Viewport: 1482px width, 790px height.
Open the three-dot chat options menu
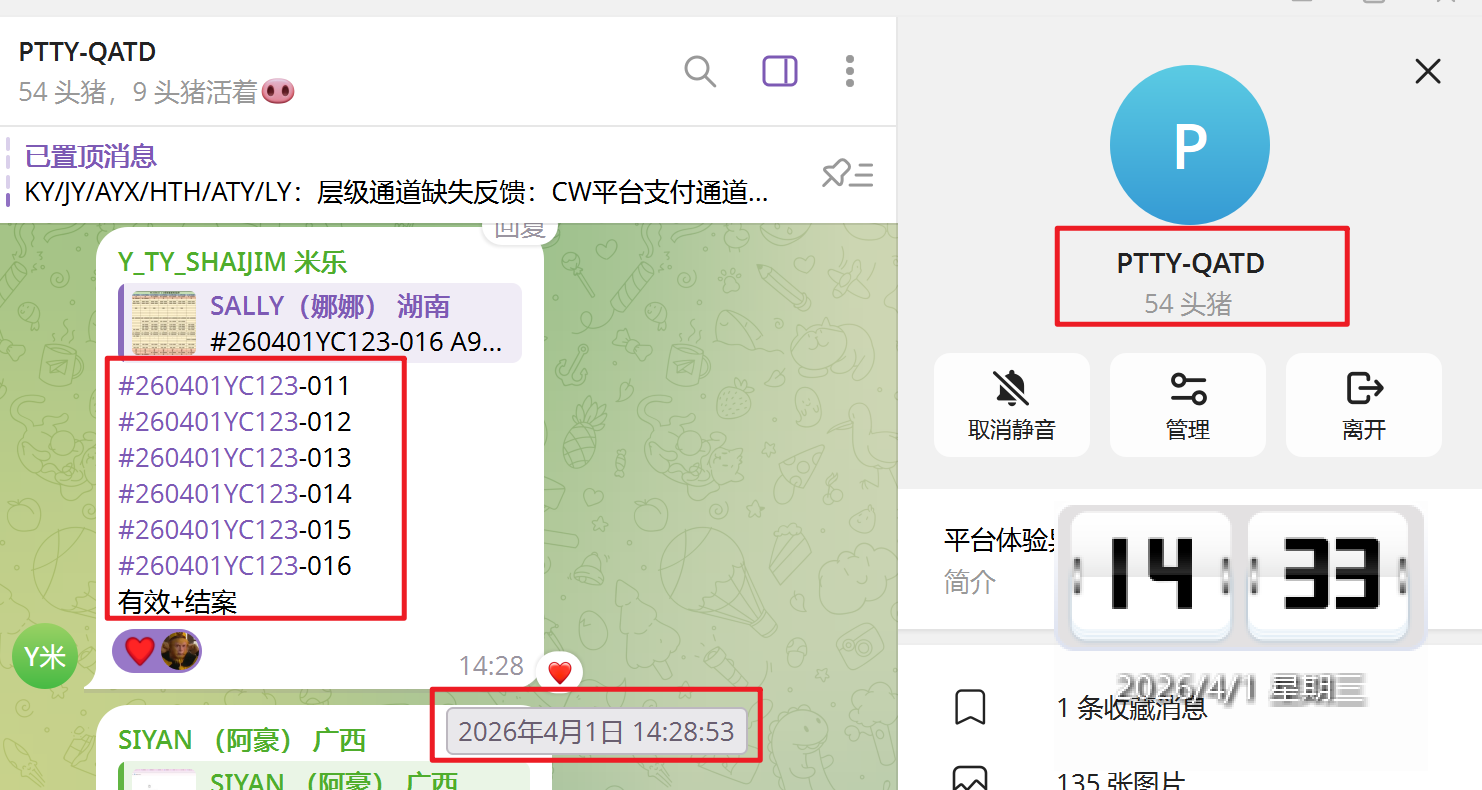point(850,71)
